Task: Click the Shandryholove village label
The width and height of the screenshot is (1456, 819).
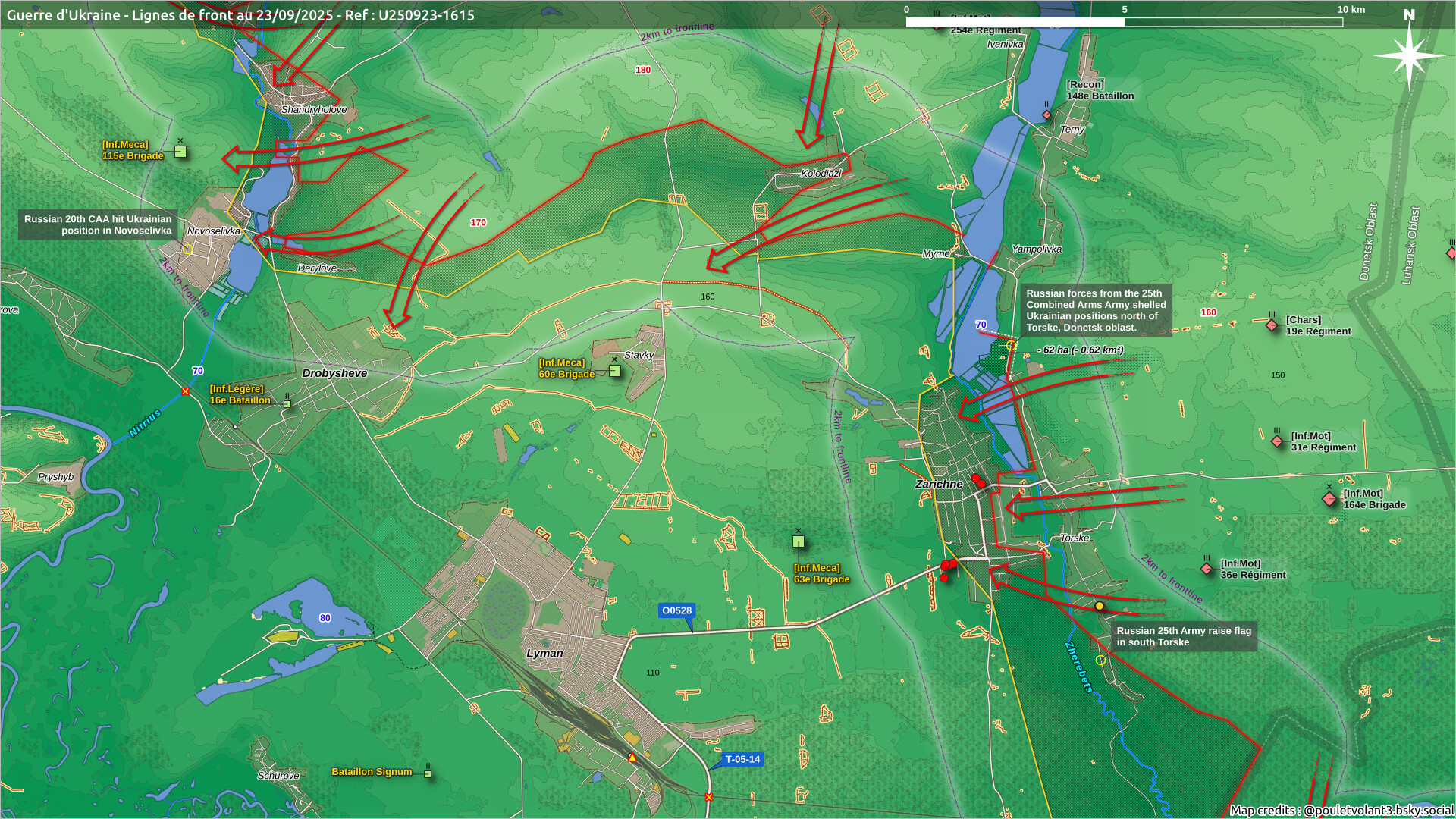Action: 314,109
